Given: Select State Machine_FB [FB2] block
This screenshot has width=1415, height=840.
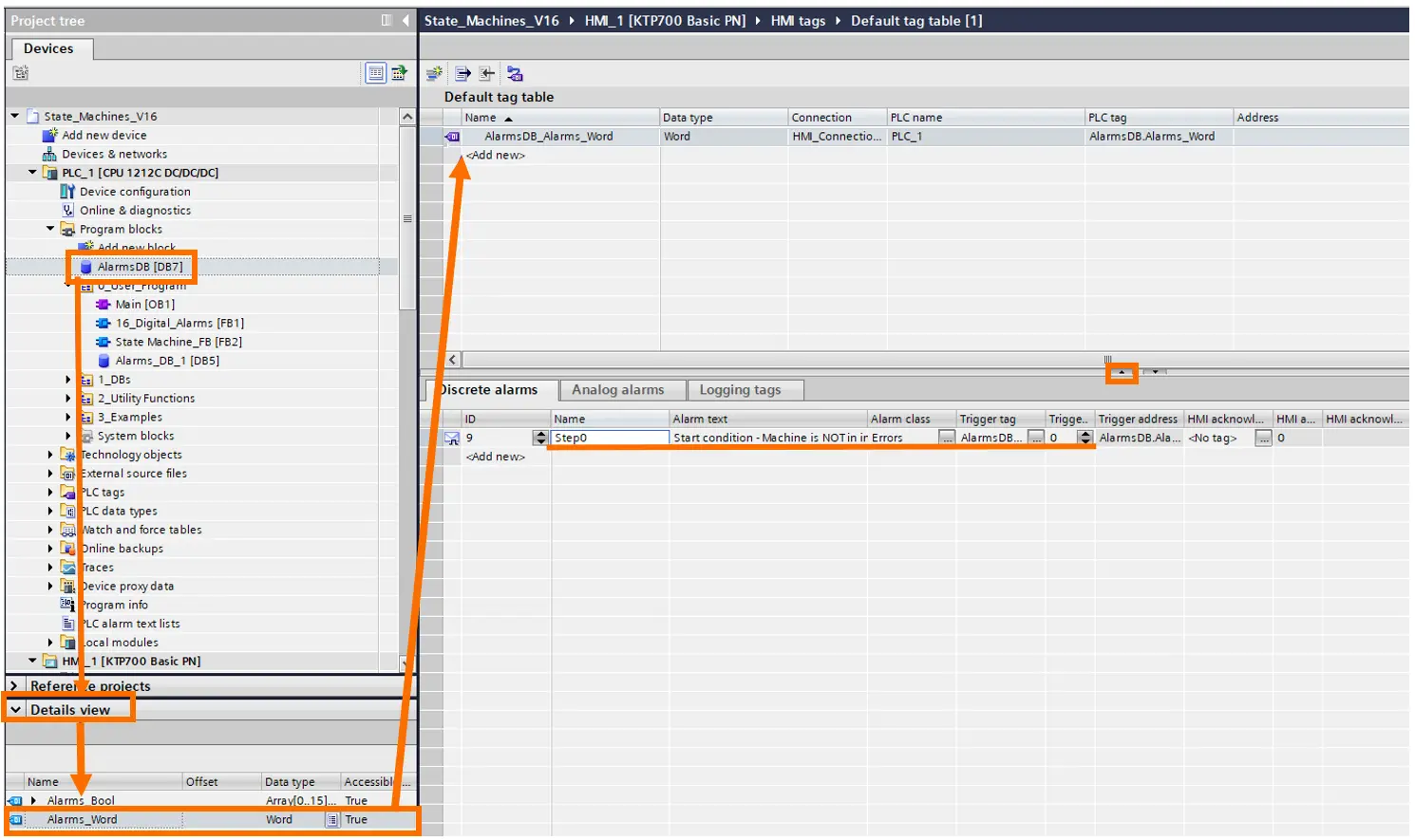Looking at the screenshot, I should coord(179,342).
